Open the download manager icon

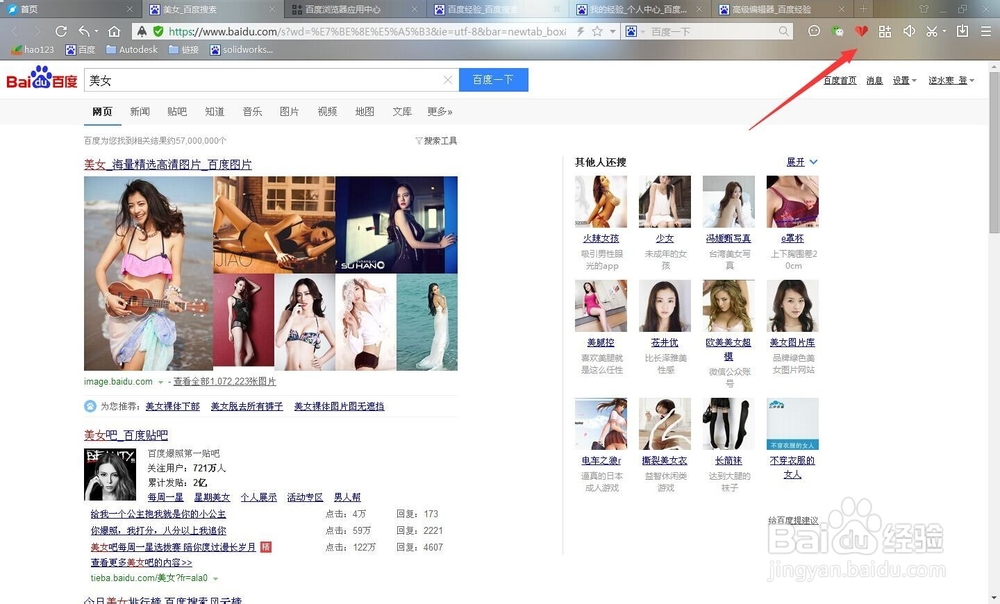pyautogui.click(x=961, y=31)
